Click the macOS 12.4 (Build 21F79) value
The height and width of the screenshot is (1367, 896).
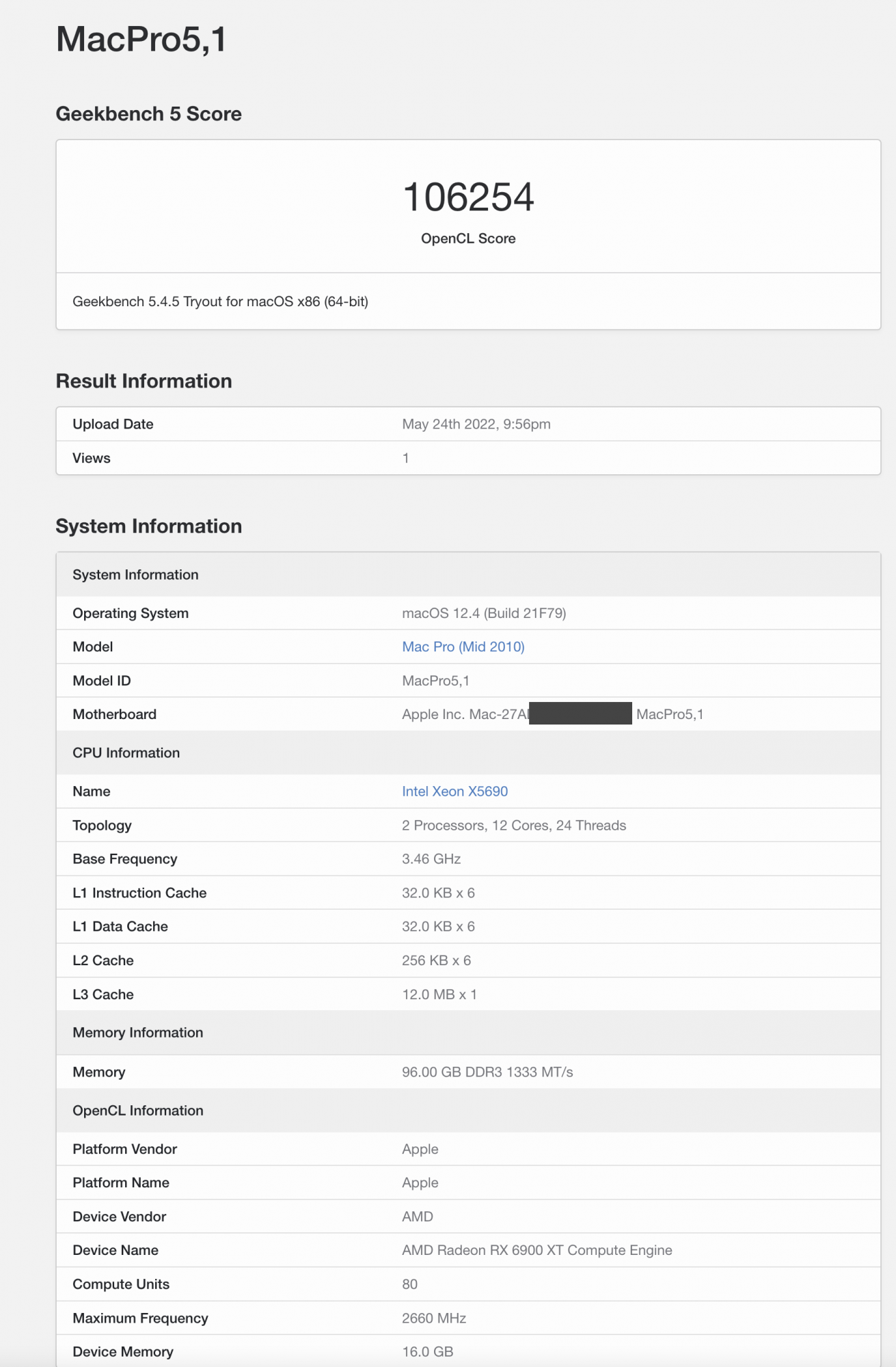point(484,613)
